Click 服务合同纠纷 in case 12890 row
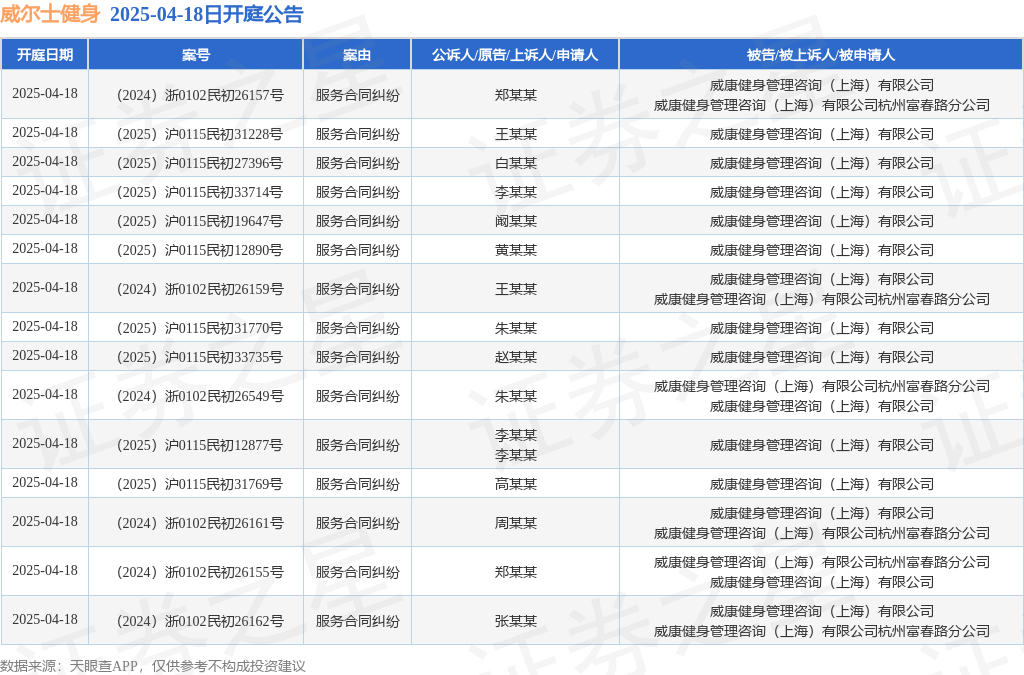Screen dimensions: 1024x675 click(357, 250)
